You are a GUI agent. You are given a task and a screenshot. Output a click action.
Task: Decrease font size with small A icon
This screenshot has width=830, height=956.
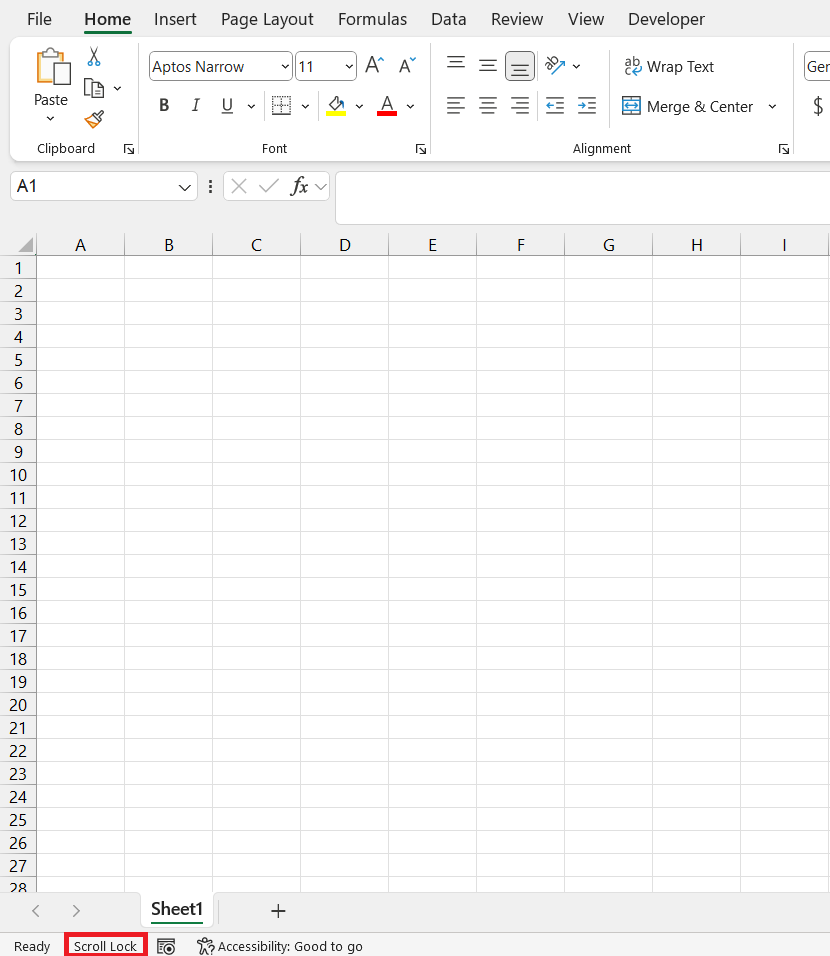[407, 65]
